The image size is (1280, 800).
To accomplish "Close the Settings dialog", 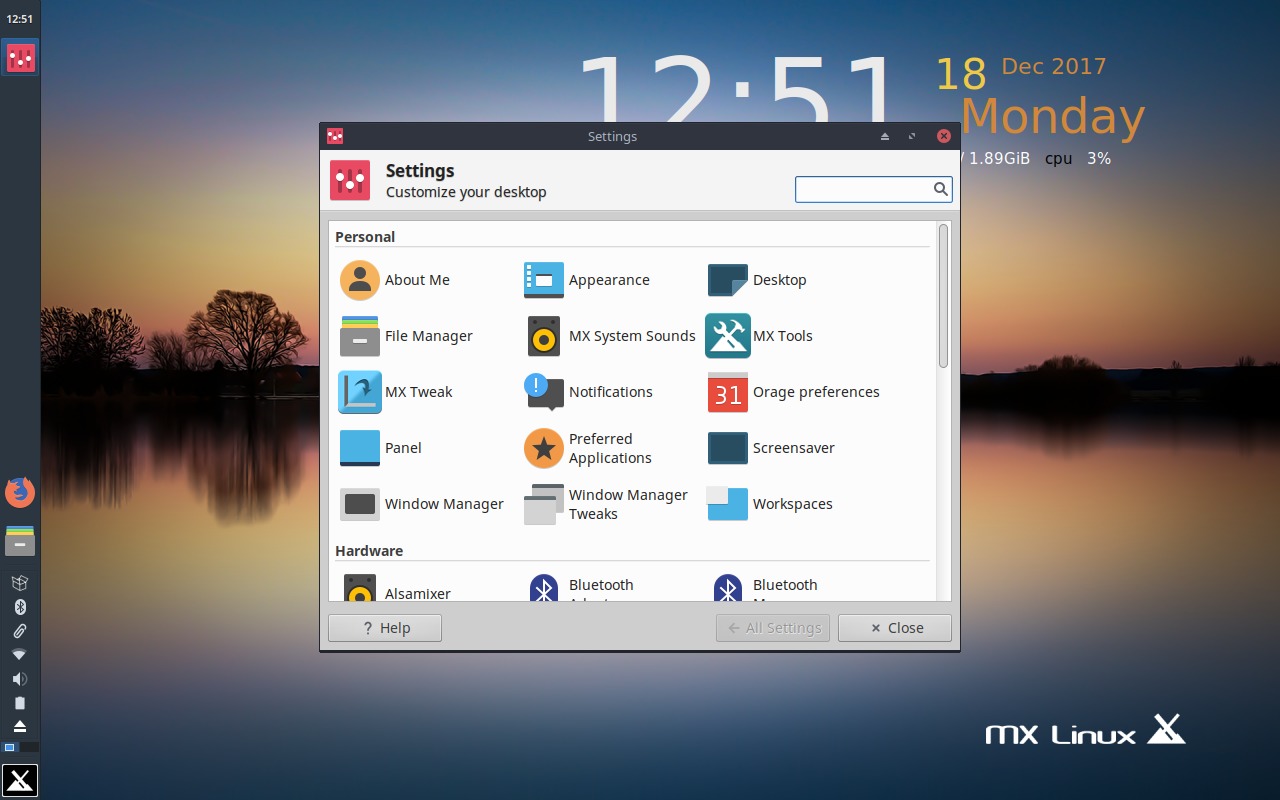I will (894, 628).
